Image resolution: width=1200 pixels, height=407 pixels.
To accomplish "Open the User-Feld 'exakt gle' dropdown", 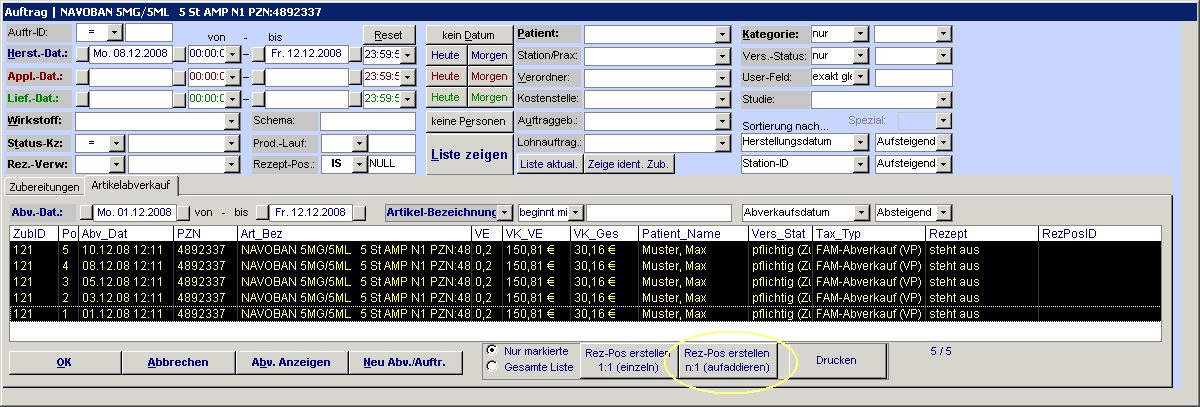I will pyautogui.click(x=861, y=78).
